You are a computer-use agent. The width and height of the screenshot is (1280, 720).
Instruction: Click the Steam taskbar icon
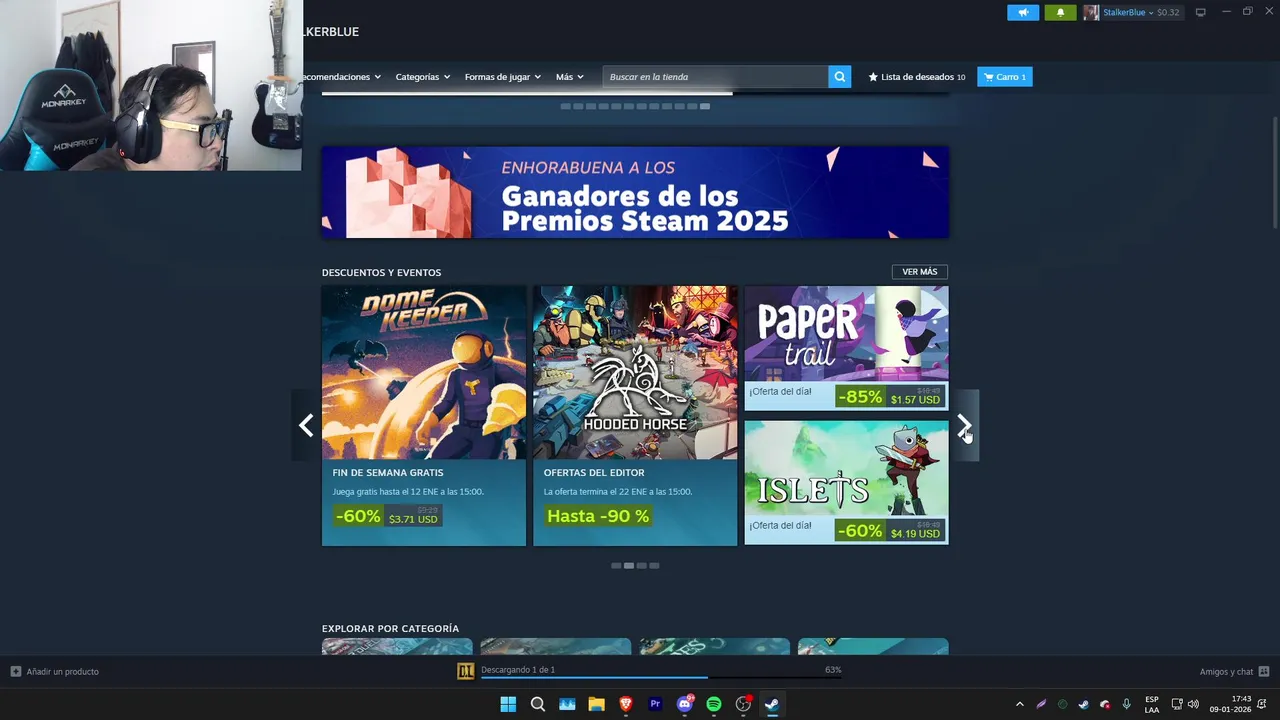click(772, 704)
